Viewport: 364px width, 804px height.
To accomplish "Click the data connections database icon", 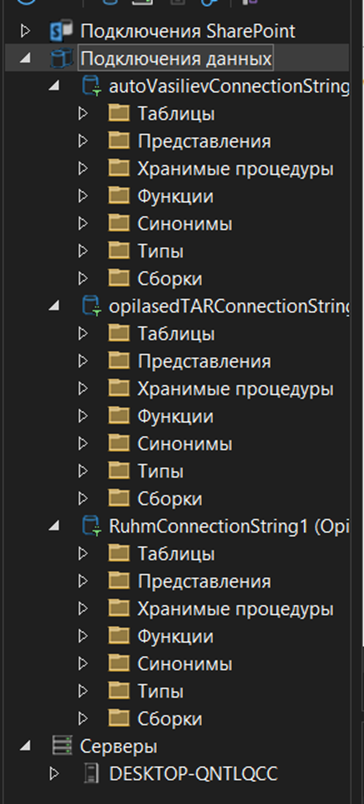I will point(62,59).
